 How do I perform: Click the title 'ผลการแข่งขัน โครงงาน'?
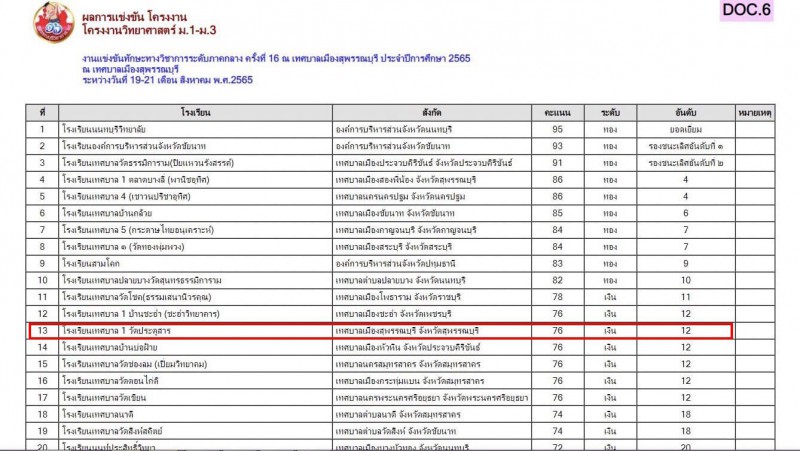134,17
